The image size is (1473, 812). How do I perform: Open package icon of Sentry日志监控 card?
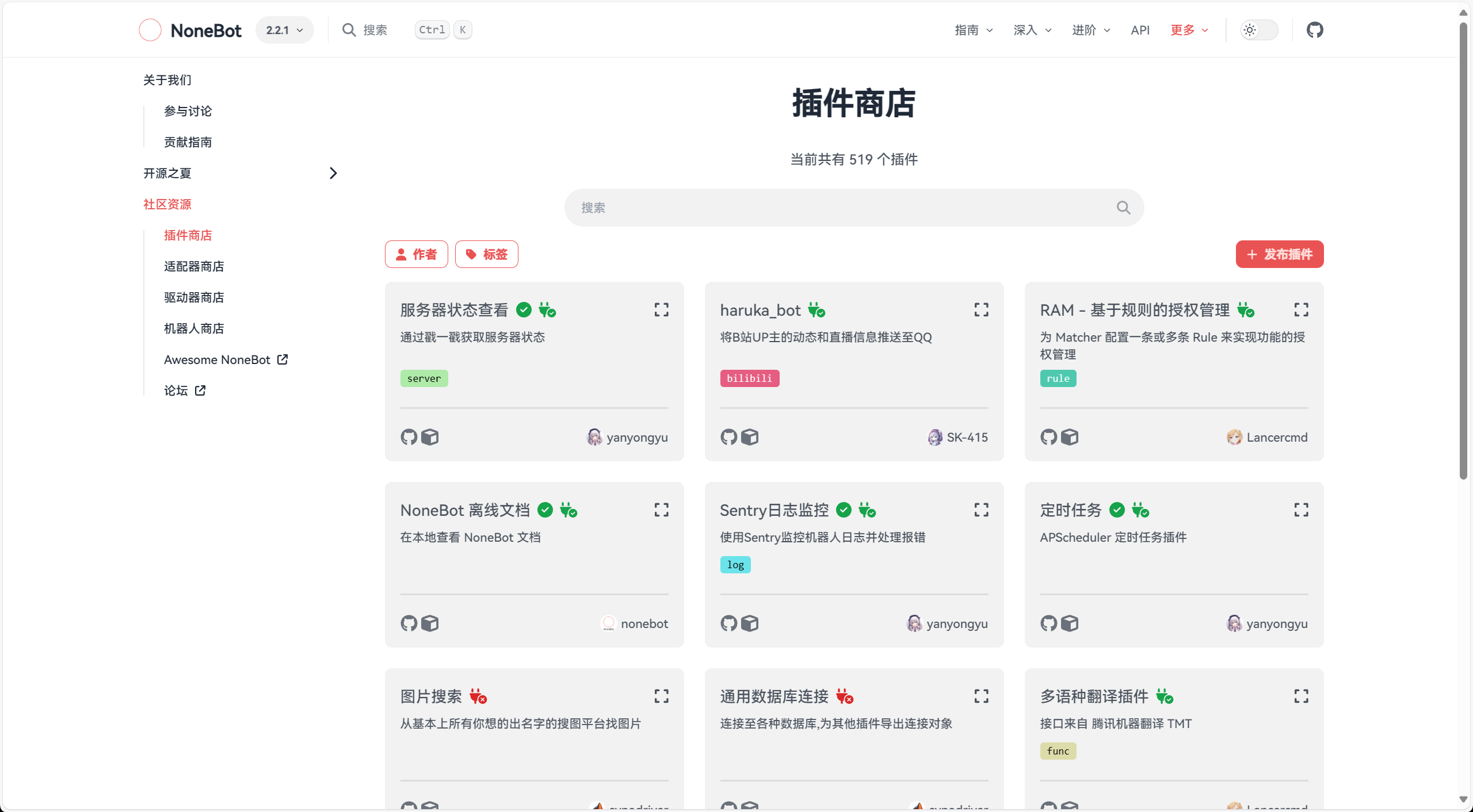tap(750, 623)
